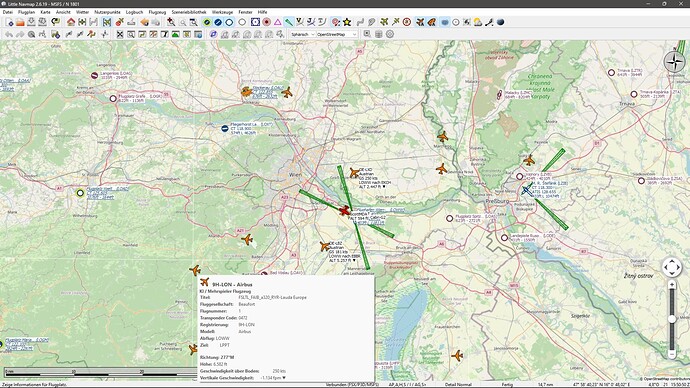690x388 pixels.
Task: Open the Datei menu
Action: tap(7, 12)
